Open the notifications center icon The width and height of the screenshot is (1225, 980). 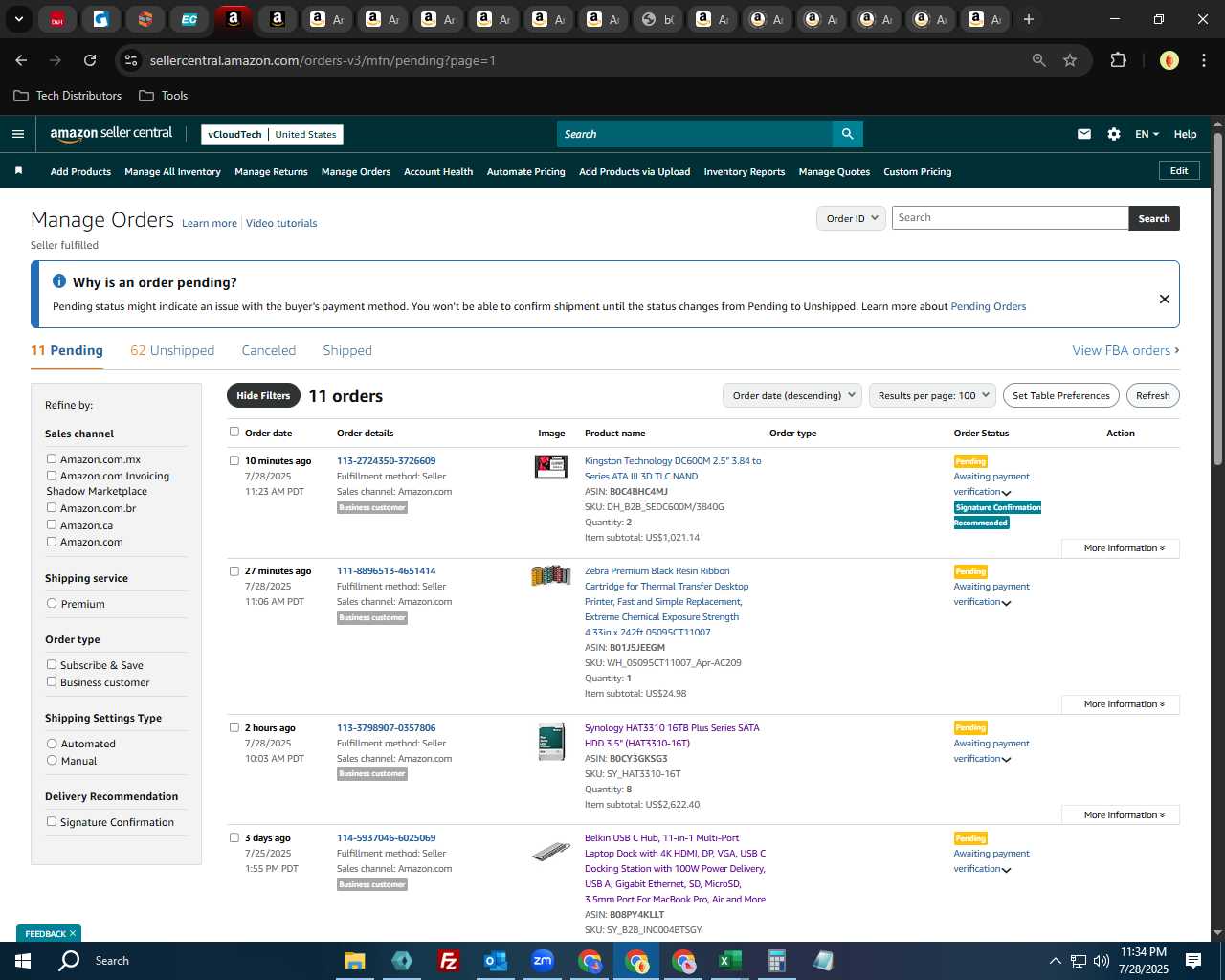pyautogui.click(x=1193, y=961)
